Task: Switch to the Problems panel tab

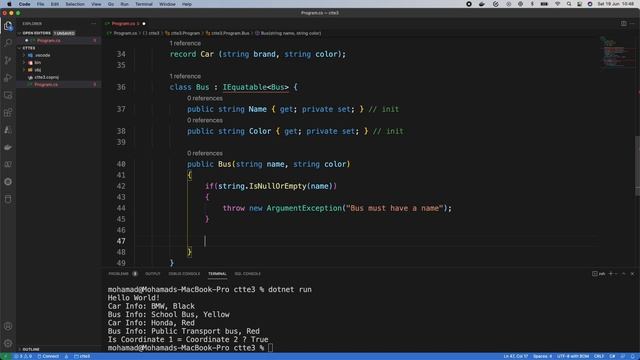Action: tap(118, 274)
